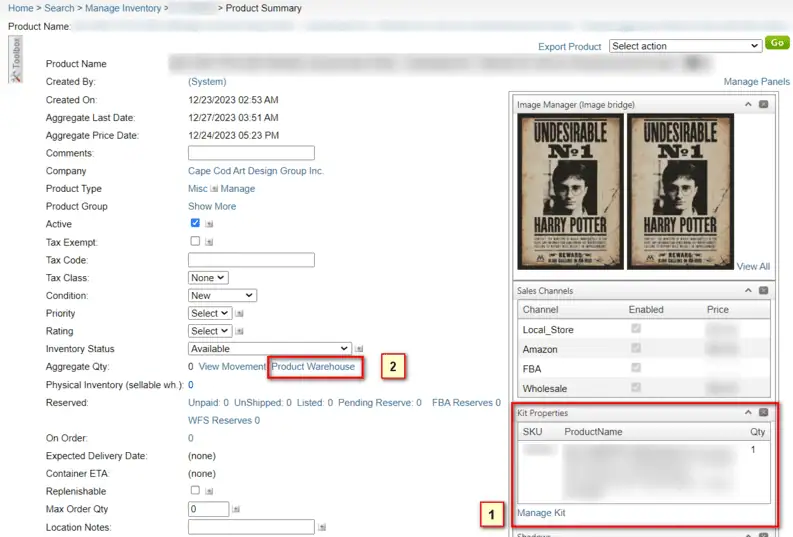The image size is (793, 537).
Task: Go to Manage Inventory breadcrumb
Action: pyautogui.click(x=123, y=8)
